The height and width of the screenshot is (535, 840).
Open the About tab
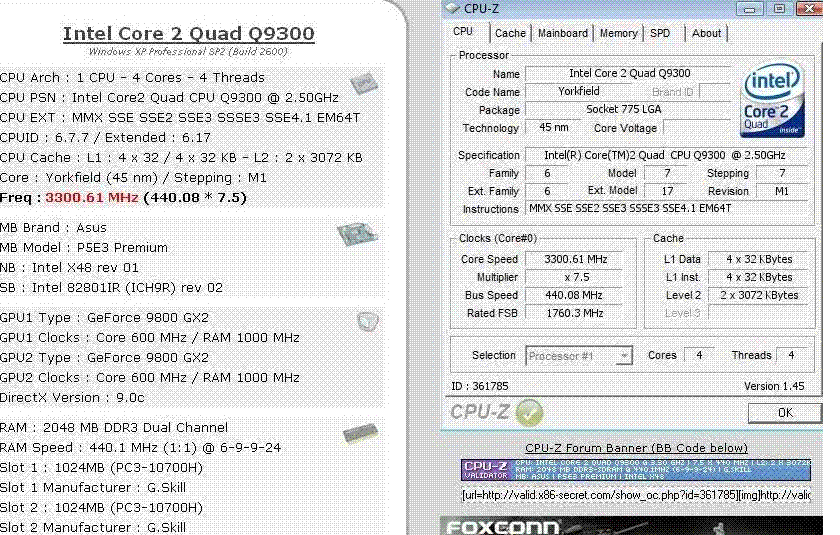(706, 33)
